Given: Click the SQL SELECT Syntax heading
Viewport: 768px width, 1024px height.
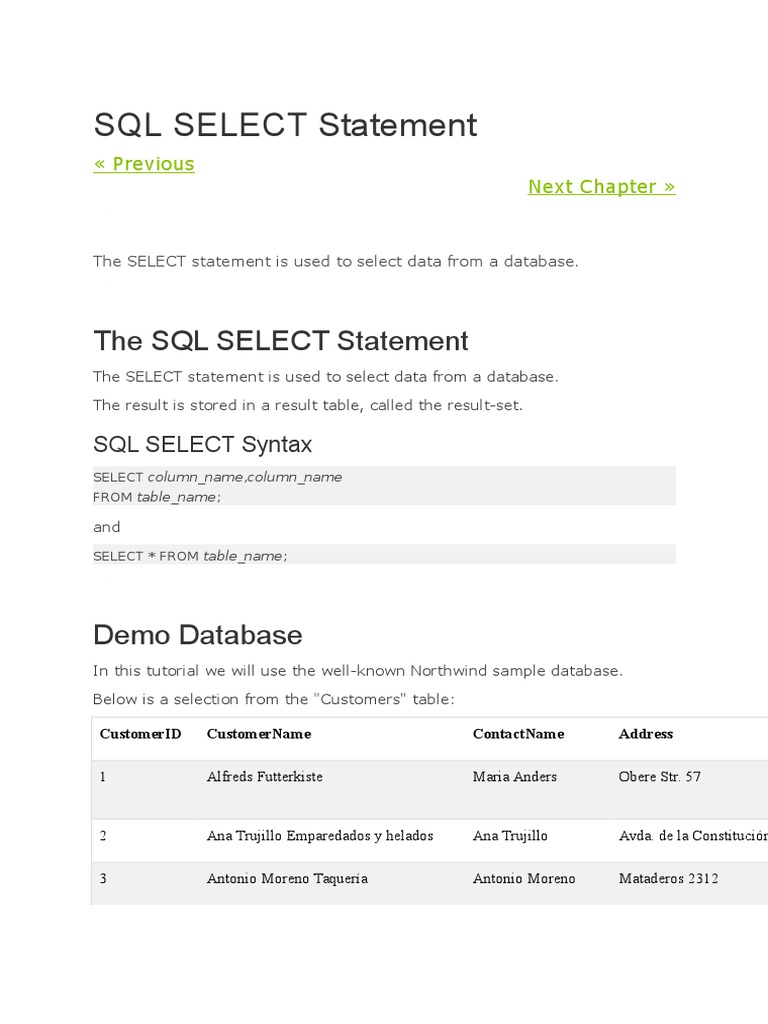Looking at the screenshot, I should coord(202,444).
